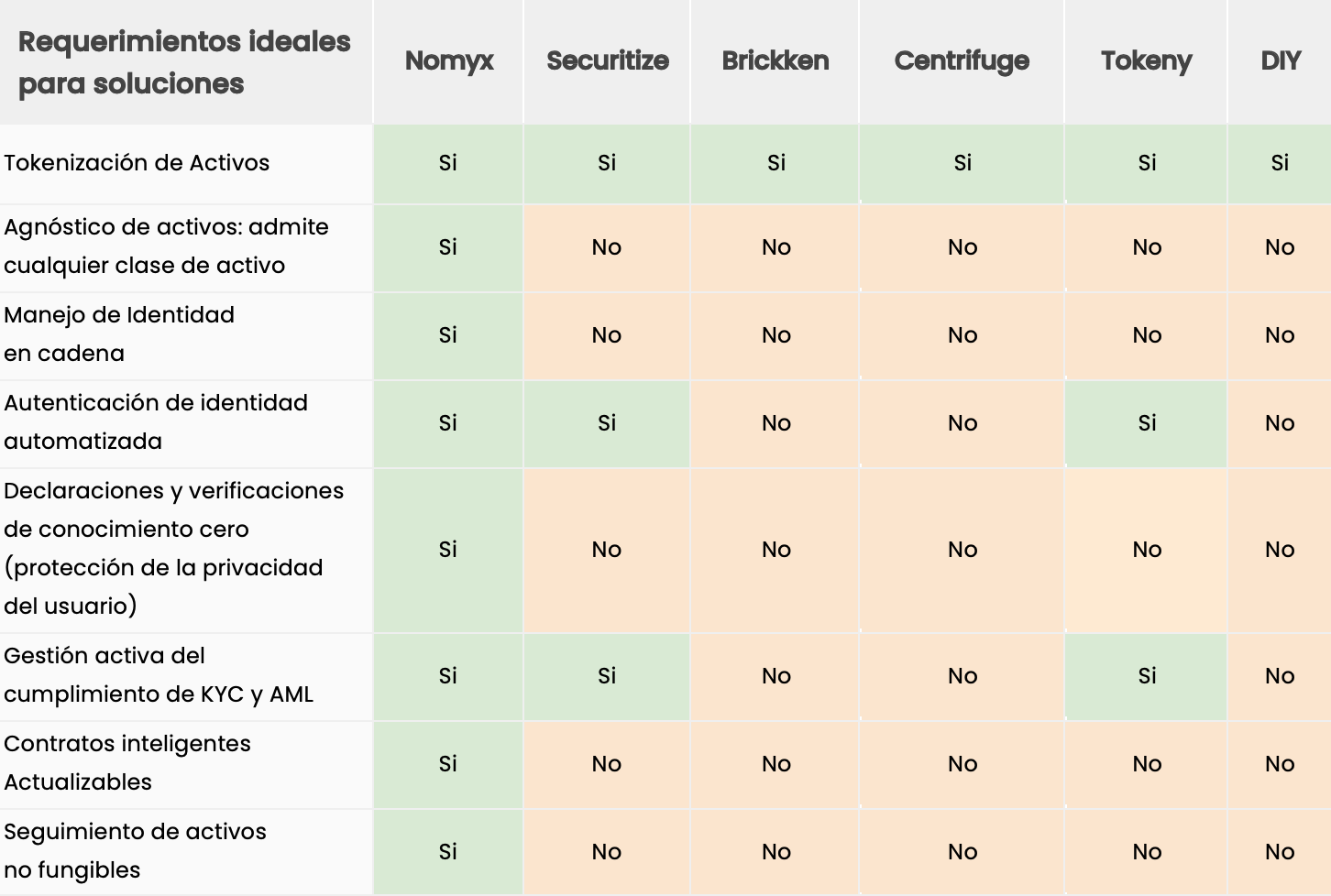Select Nomyx's 'Si' in 'Contratos inteligentes' row
This screenshot has height=896, width=1331.
pos(447,764)
